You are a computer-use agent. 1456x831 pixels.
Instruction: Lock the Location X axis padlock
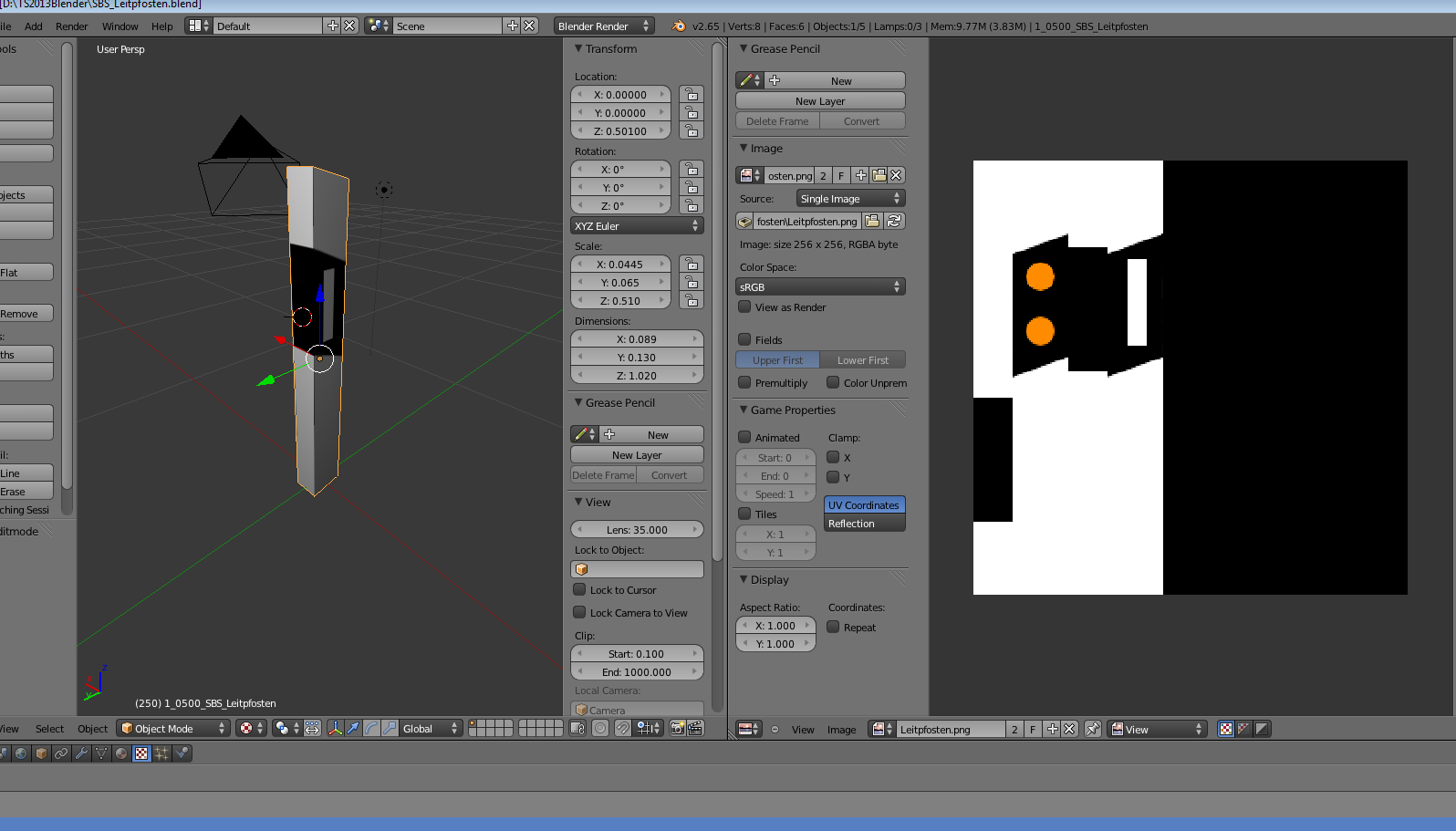click(692, 94)
